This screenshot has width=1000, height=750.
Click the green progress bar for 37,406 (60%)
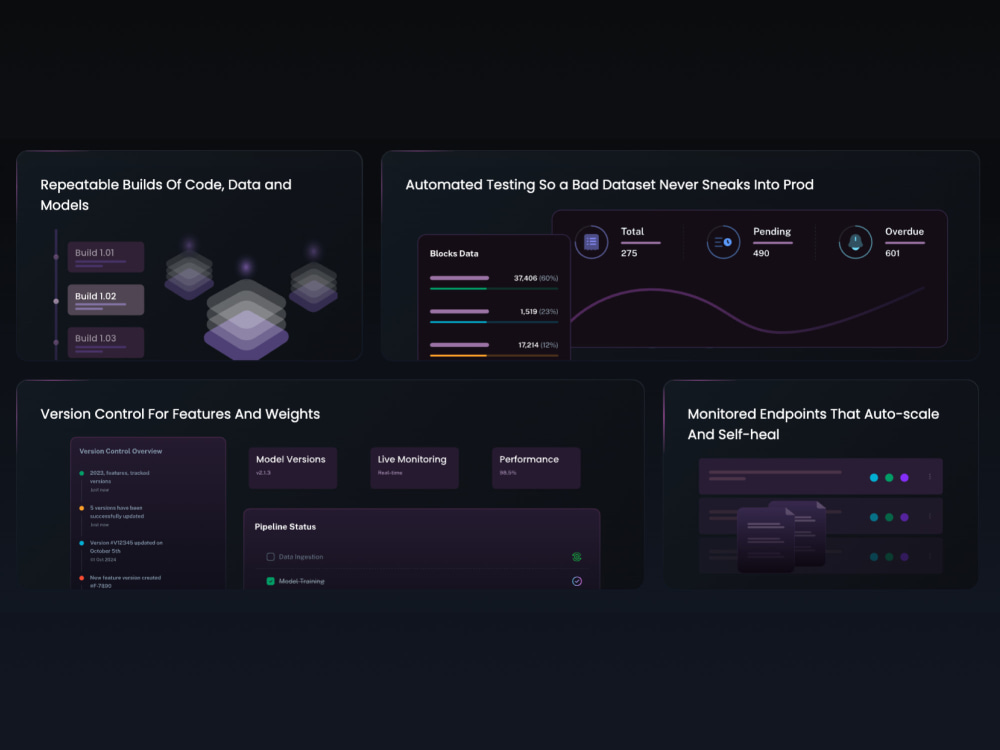pos(494,289)
